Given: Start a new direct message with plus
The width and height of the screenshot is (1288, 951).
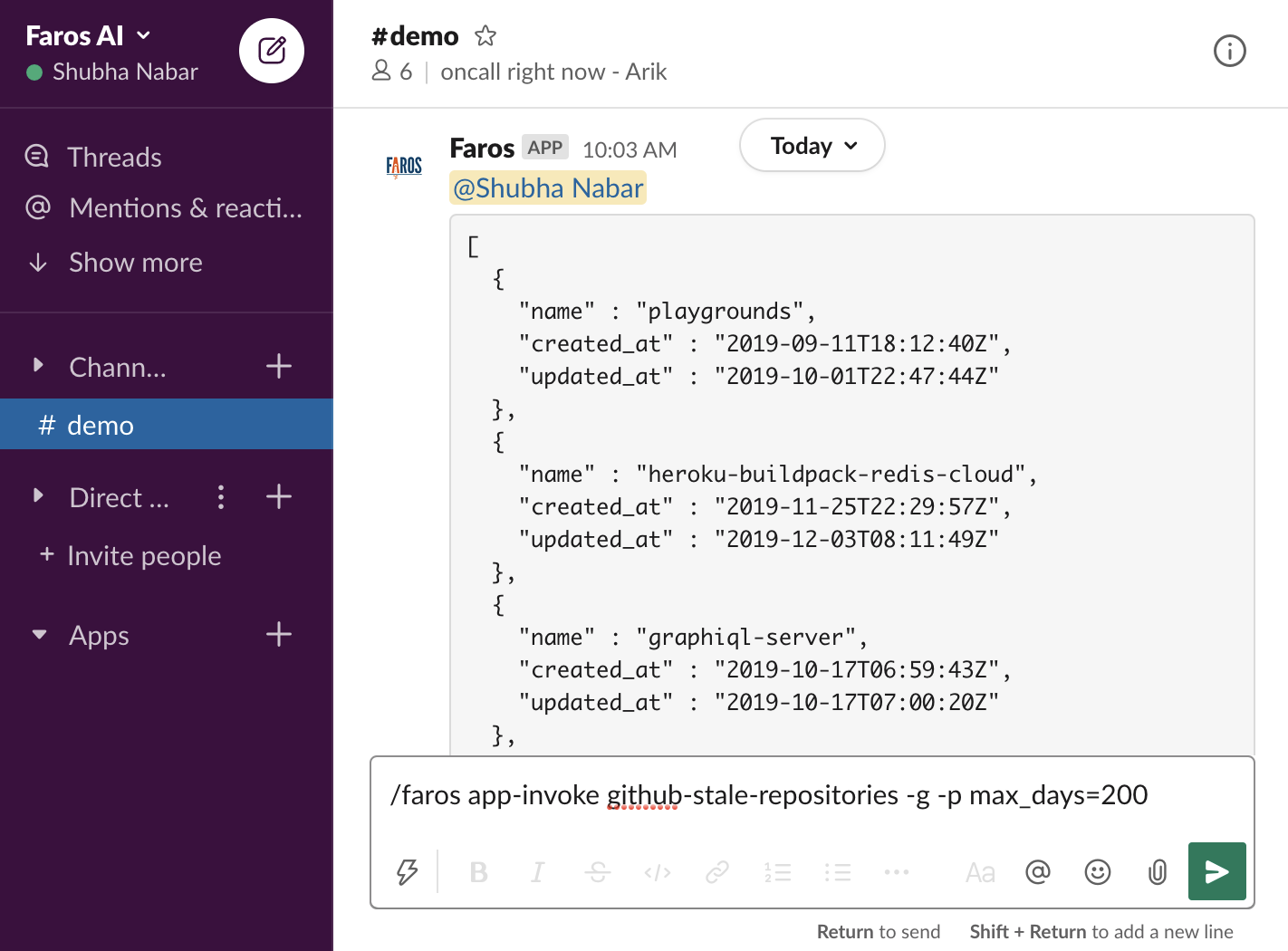Looking at the screenshot, I should click(x=279, y=496).
